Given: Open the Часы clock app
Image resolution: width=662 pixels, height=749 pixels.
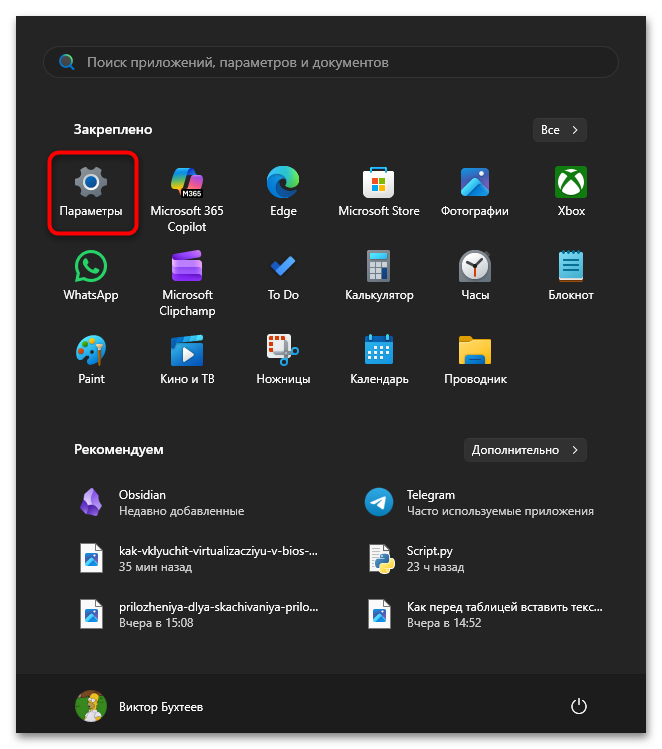Looking at the screenshot, I should (x=475, y=276).
